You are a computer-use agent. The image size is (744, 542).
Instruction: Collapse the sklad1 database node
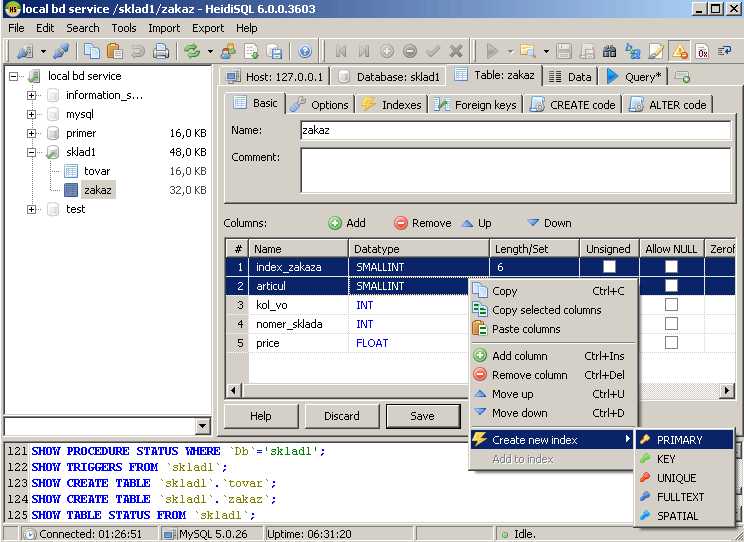coord(31,152)
